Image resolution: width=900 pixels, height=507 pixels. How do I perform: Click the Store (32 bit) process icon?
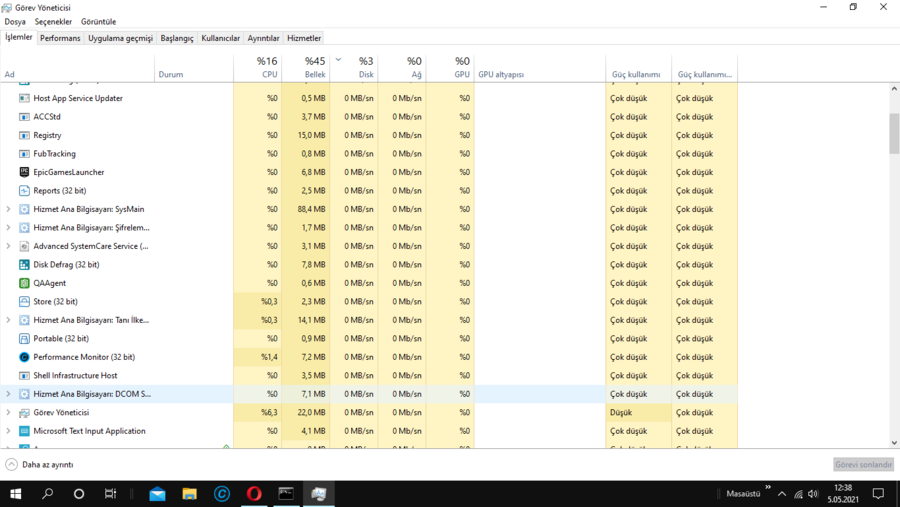pos(24,302)
